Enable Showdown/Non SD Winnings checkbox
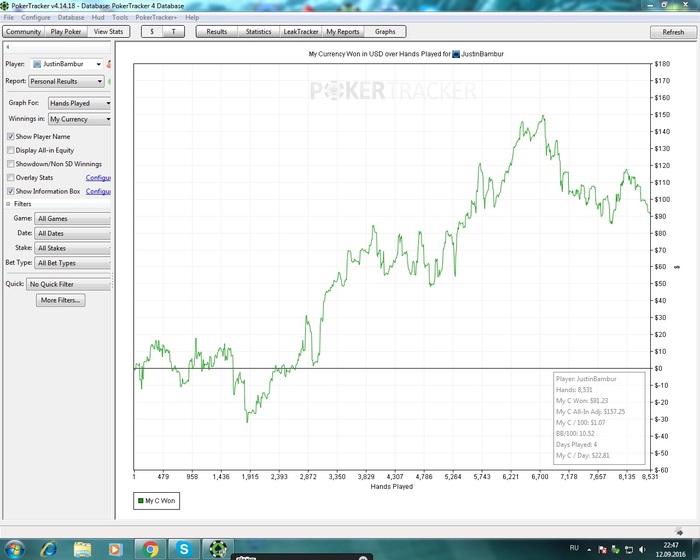The width and height of the screenshot is (700, 560). [x=11, y=164]
